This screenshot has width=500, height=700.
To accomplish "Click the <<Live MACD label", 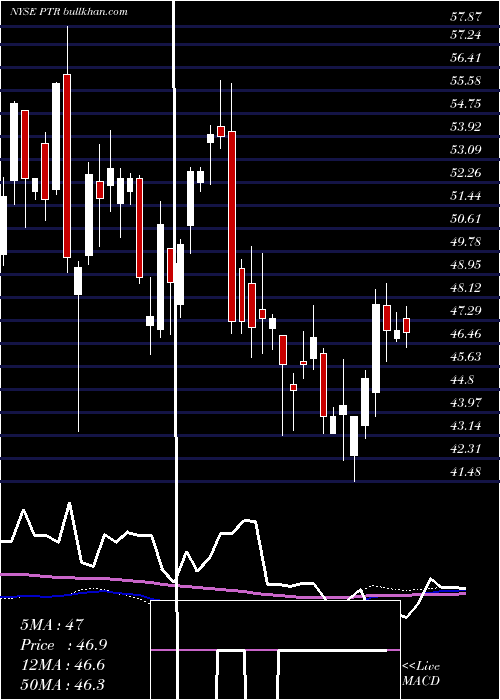I will point(421,673).
